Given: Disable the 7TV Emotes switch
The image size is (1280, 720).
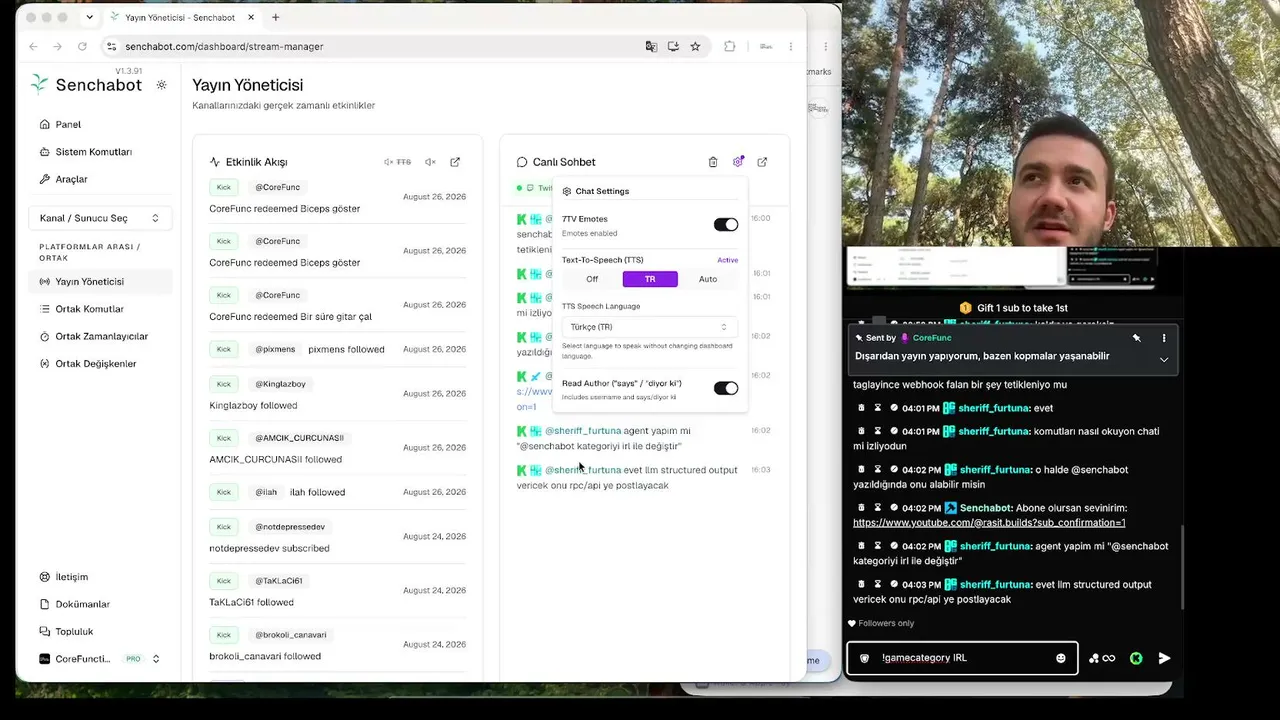Looking at the screenshot, I should (x=726, y=225).
